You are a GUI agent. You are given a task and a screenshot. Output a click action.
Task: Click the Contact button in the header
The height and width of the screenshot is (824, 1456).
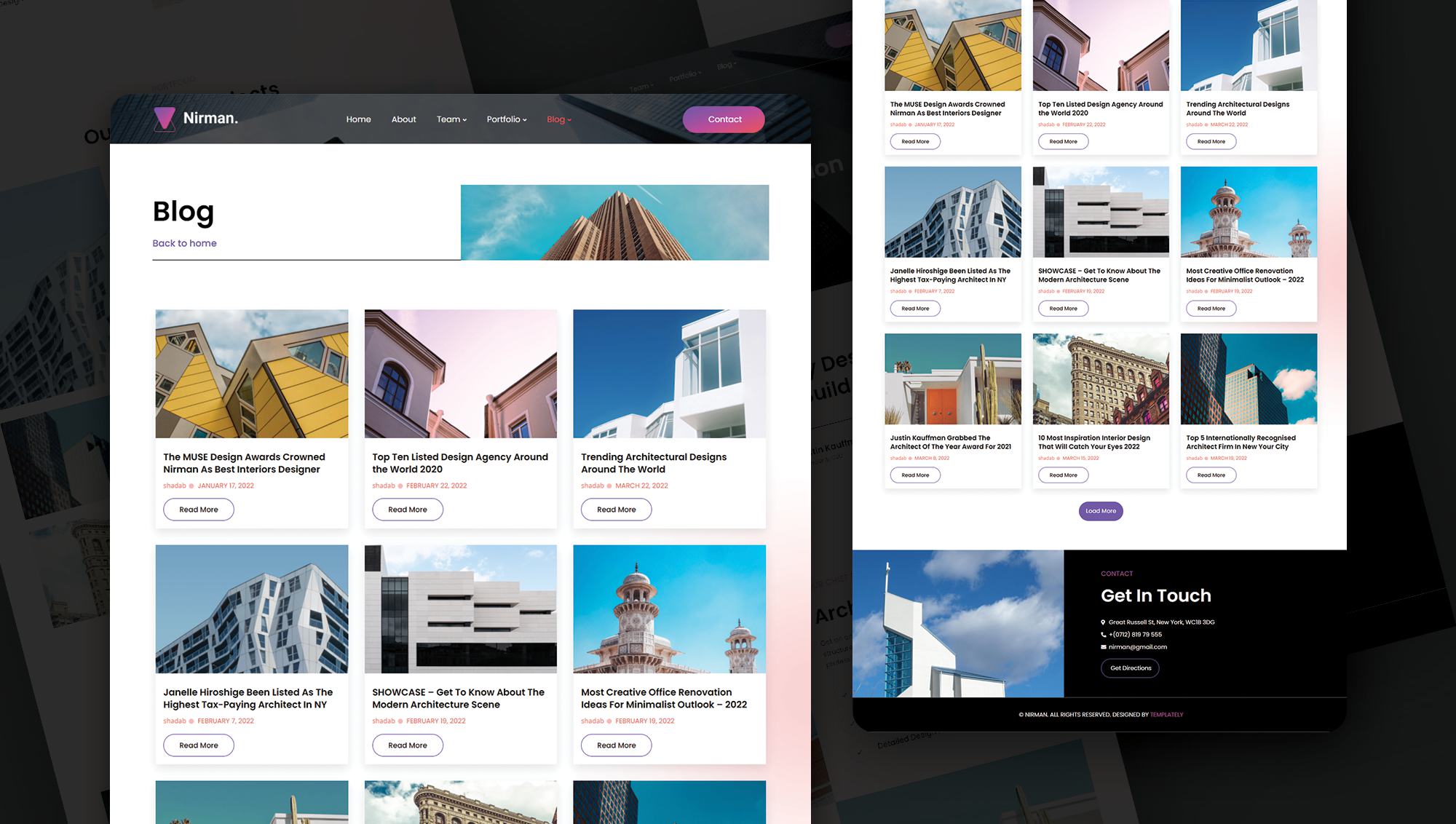tap(724, 119)
